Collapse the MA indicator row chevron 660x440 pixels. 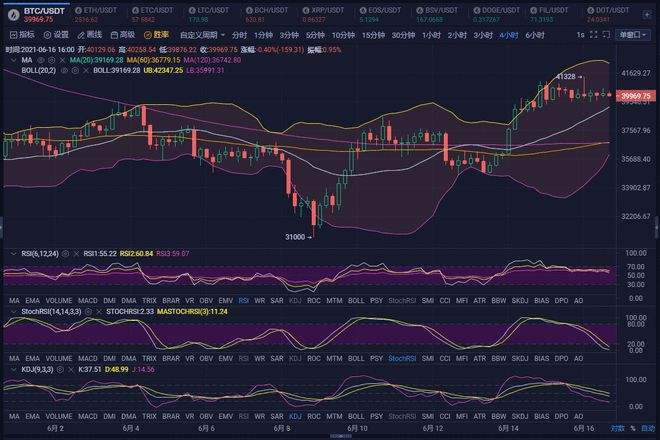13,60
